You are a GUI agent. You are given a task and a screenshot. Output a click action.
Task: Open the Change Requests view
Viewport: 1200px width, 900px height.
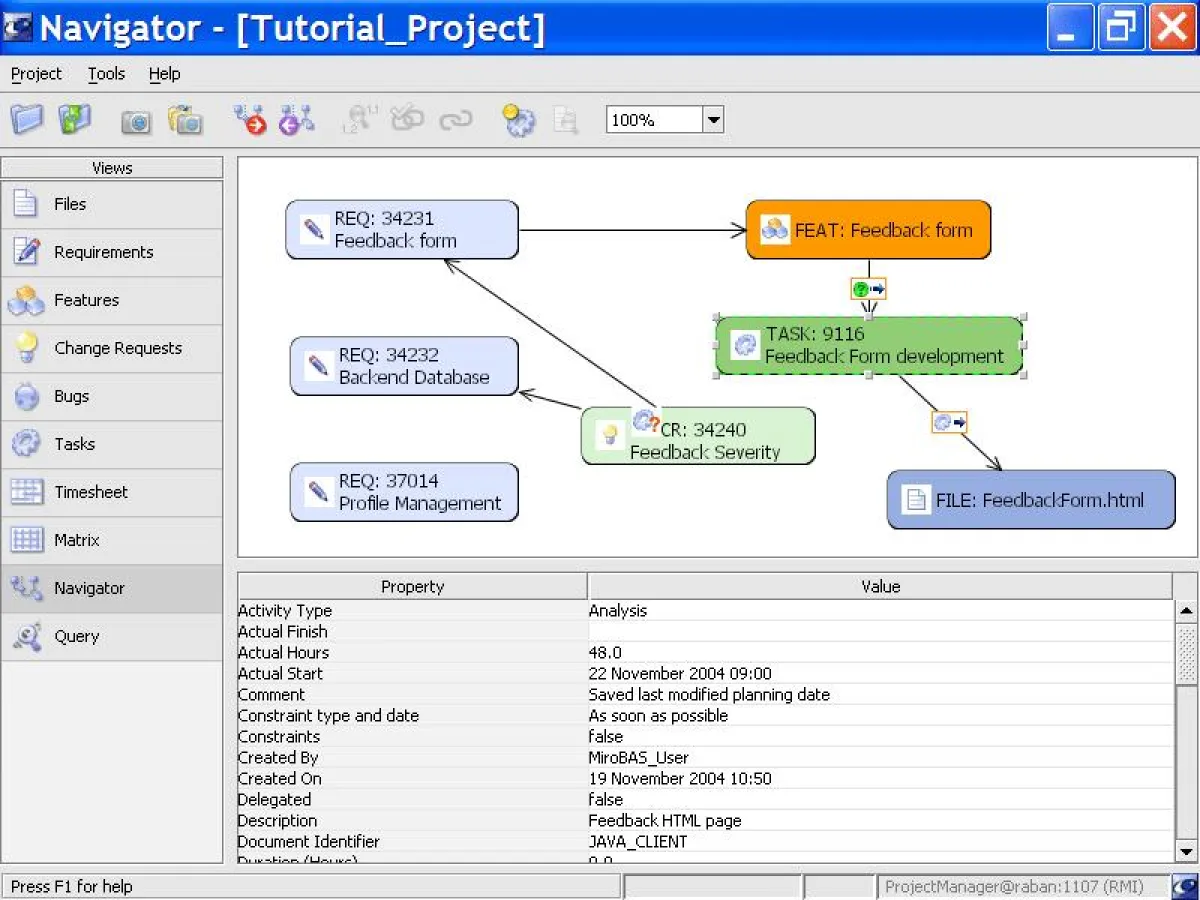117,348
